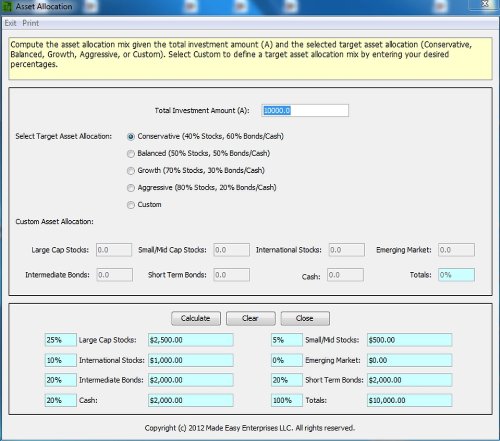
Task: Click the $10,000.00 Totals result field
Action: coord(410,400)
